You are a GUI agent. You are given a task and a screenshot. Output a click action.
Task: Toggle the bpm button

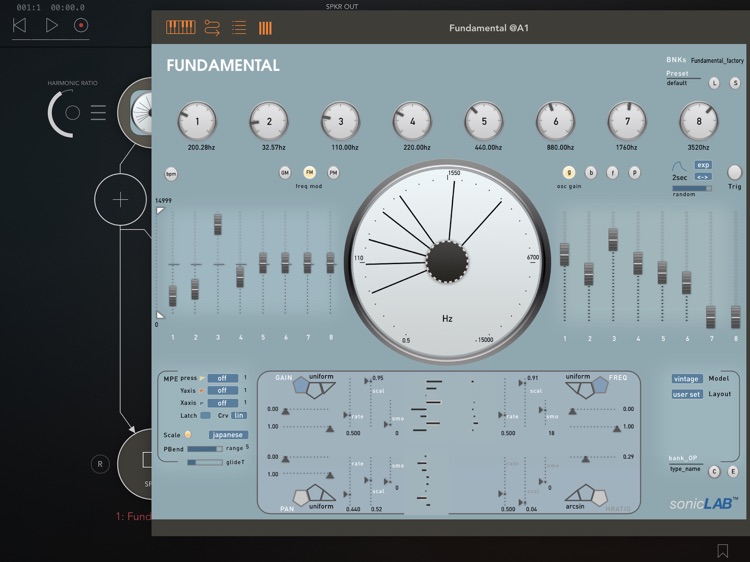[171, 174]
